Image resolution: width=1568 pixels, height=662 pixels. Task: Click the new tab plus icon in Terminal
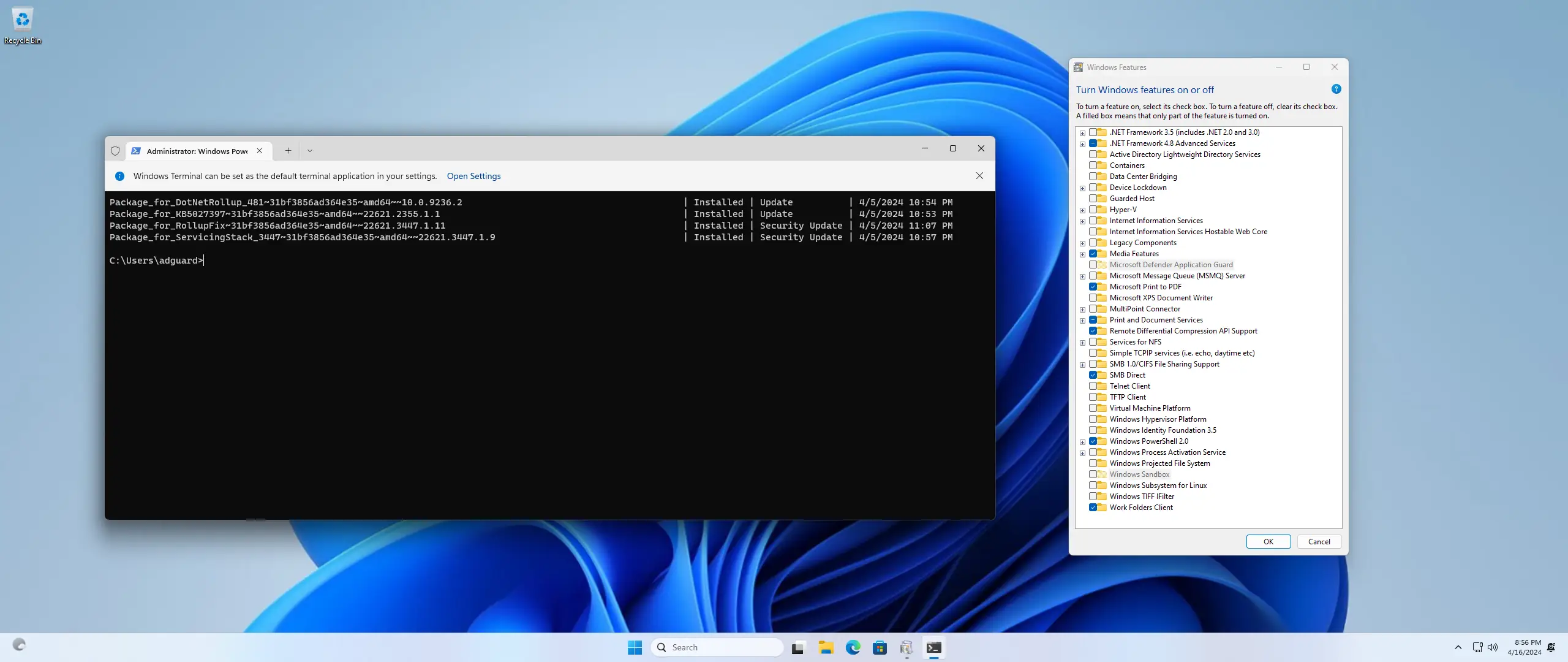pos(288,151)
